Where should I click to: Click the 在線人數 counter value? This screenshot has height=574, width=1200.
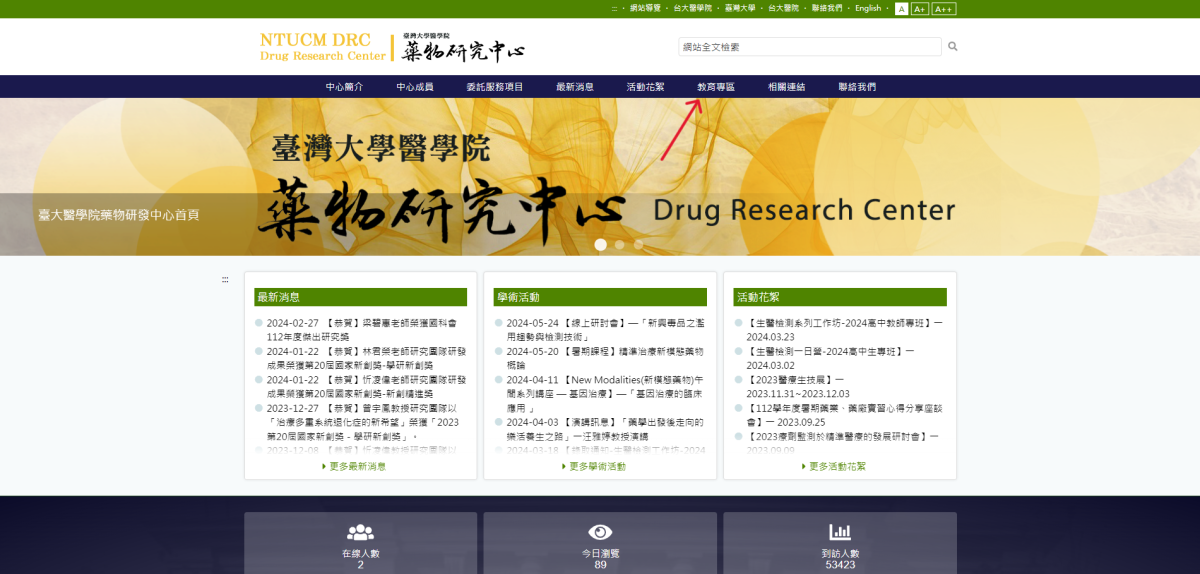click(x=360, y=565)
